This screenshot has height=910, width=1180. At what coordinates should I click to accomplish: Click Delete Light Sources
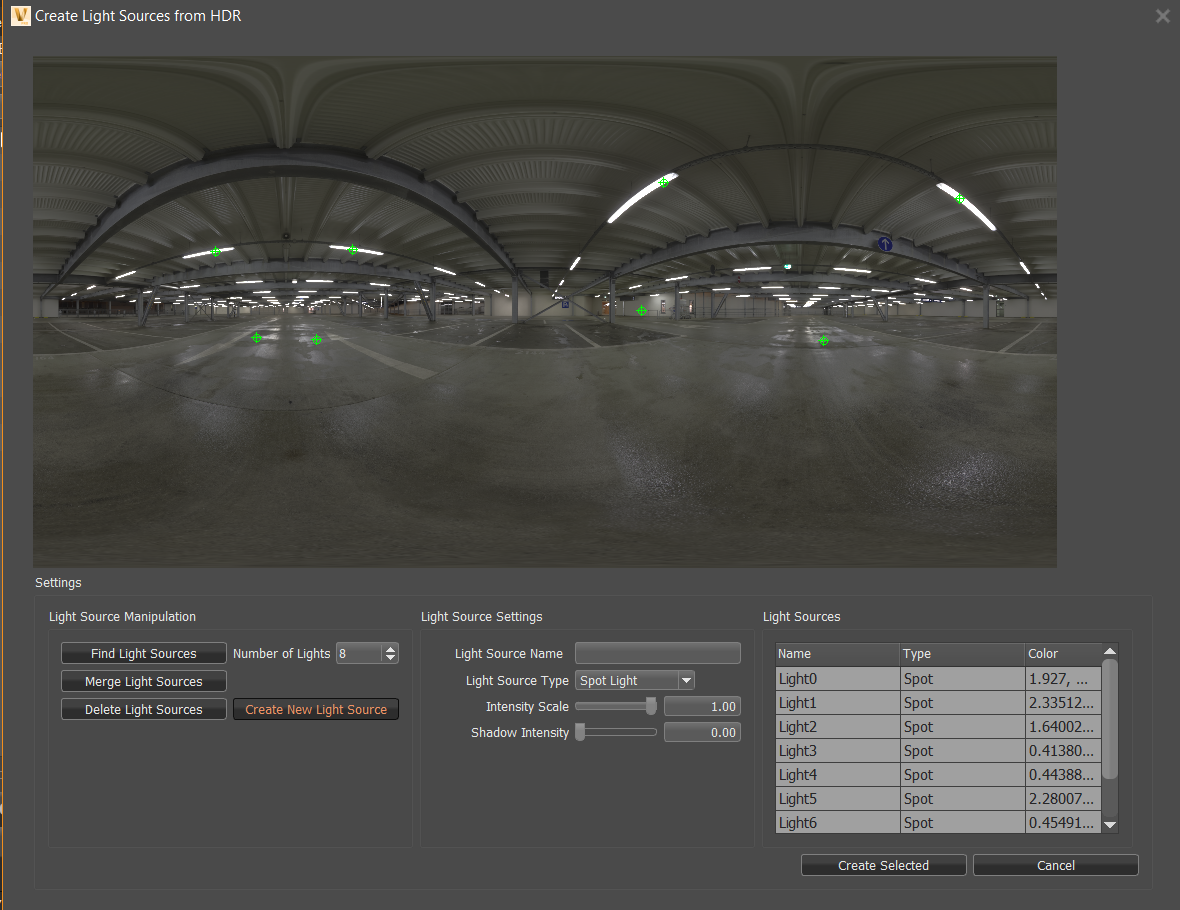click(x=143, y=709)
